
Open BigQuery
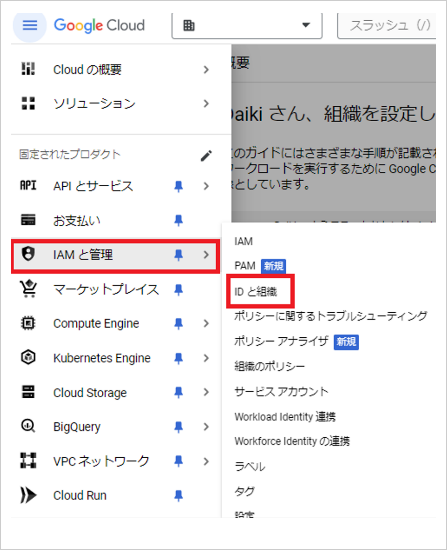coord(77,427)
